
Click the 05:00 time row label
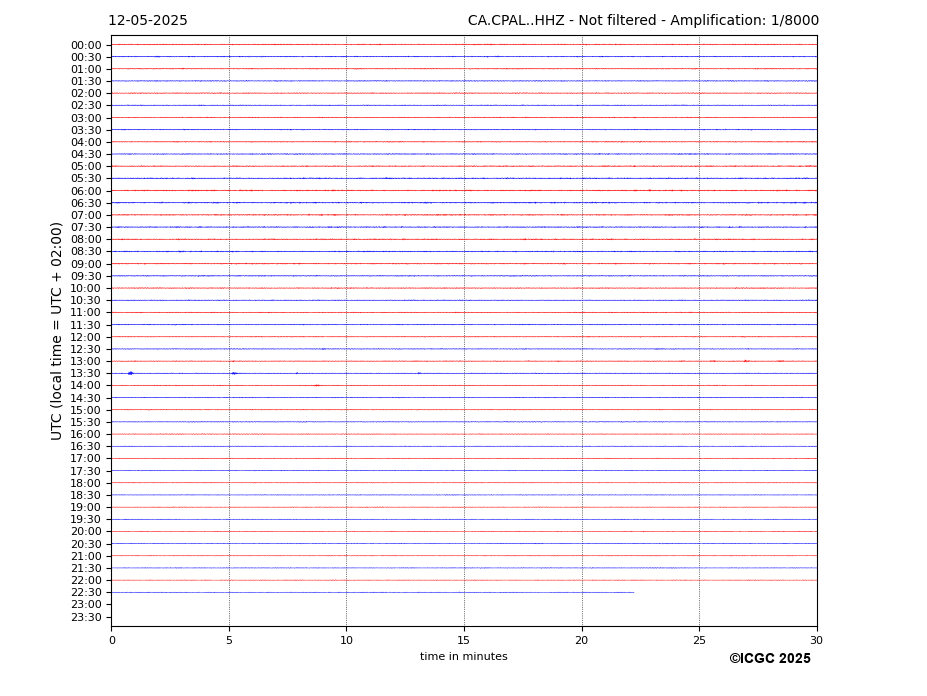(x=86, y=167)
